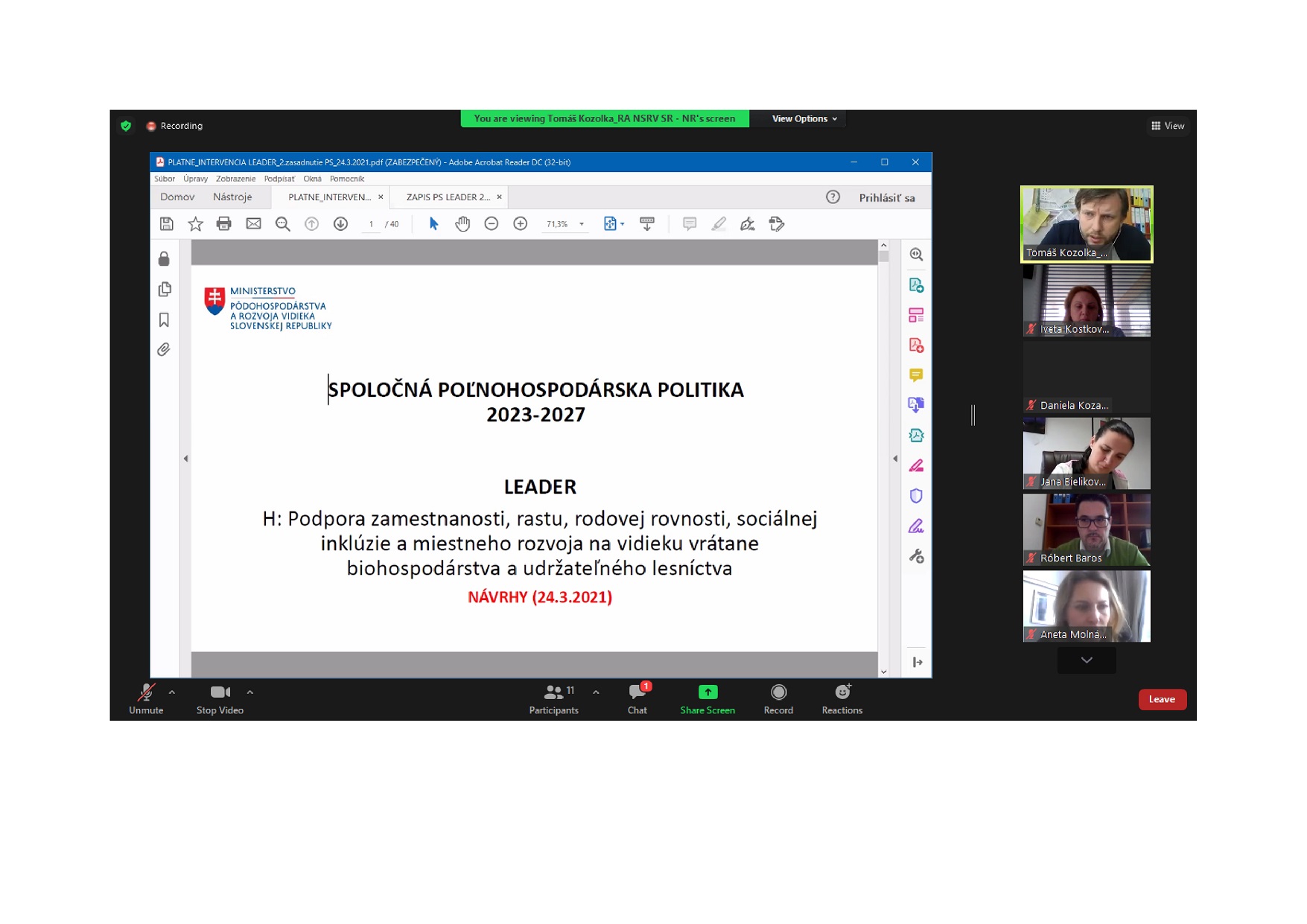Screen dimensions: 1307x924
Task: Click the Print icon in Acrobat toolbar
Action: (x=224, y=224)
